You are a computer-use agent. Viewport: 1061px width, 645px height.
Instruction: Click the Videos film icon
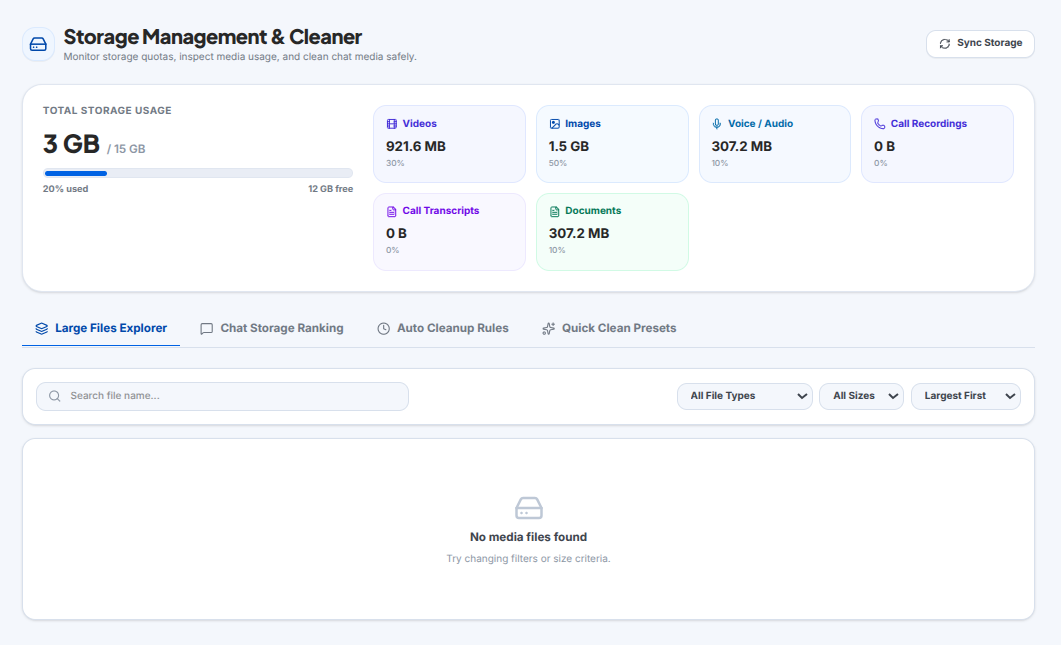click(392, 124)
